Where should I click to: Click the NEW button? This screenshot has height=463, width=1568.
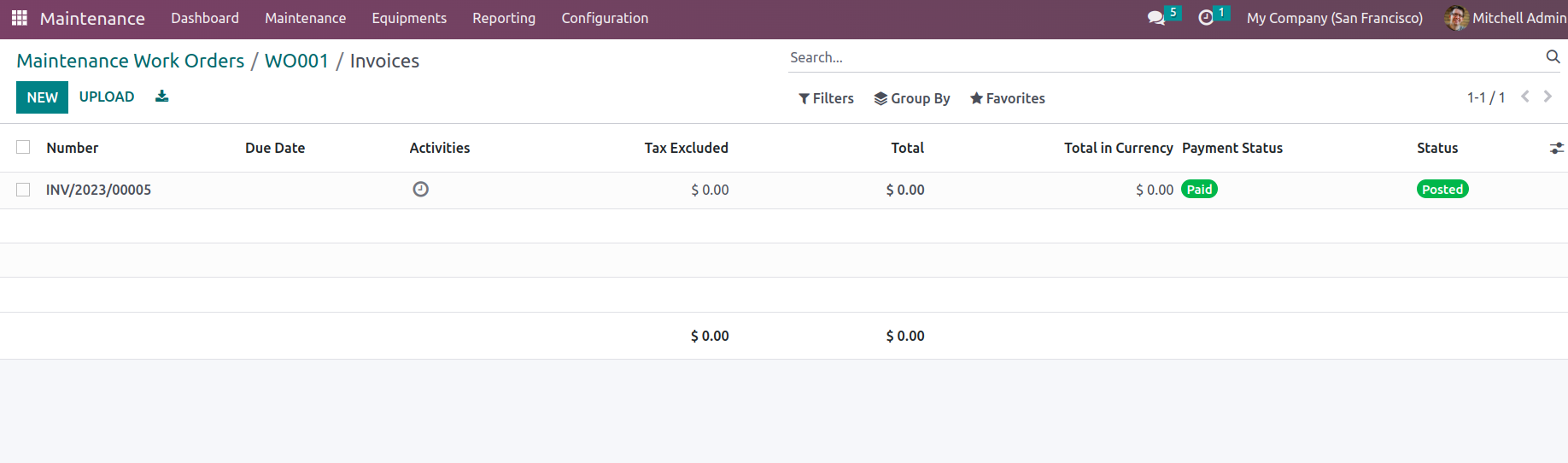pos(42,97)
